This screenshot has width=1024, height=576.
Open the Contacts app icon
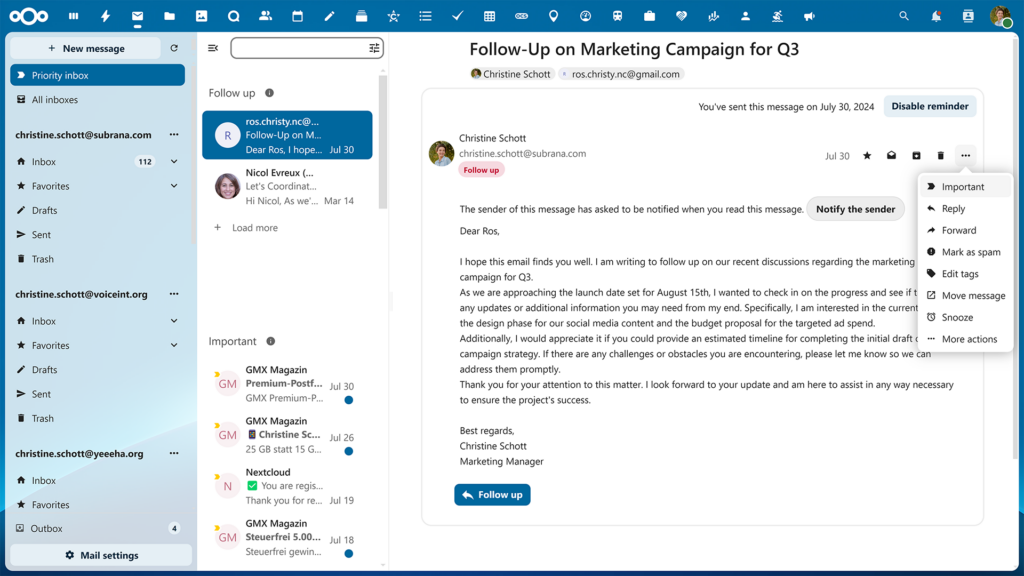(x=265, y=15)
